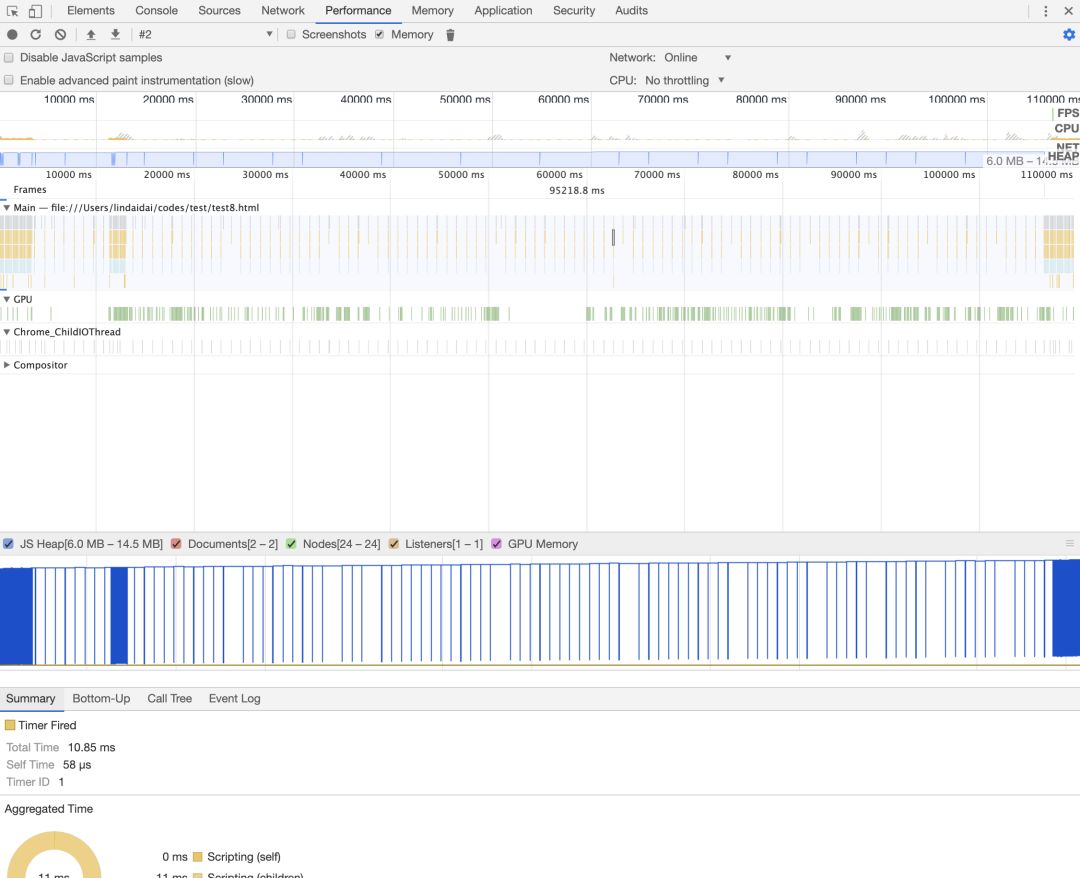Viewport: 1080px width, 878px height.
Task: Start recording with the record button
Action: point(12,34)
